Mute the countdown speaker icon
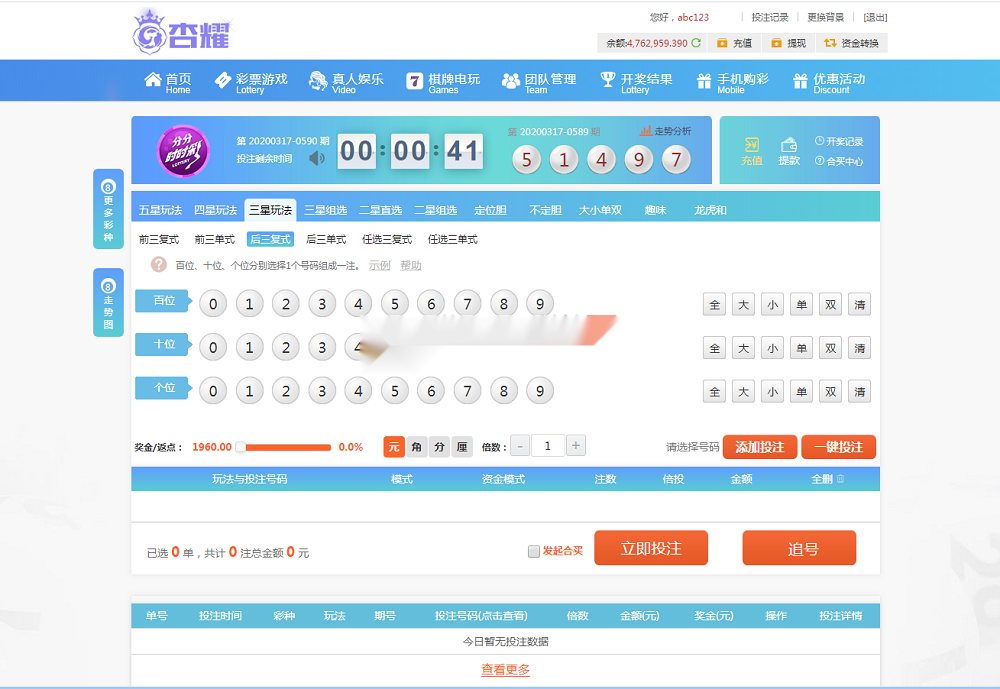The height and width of the screenshot is (689, 1000). click(317, 157)
